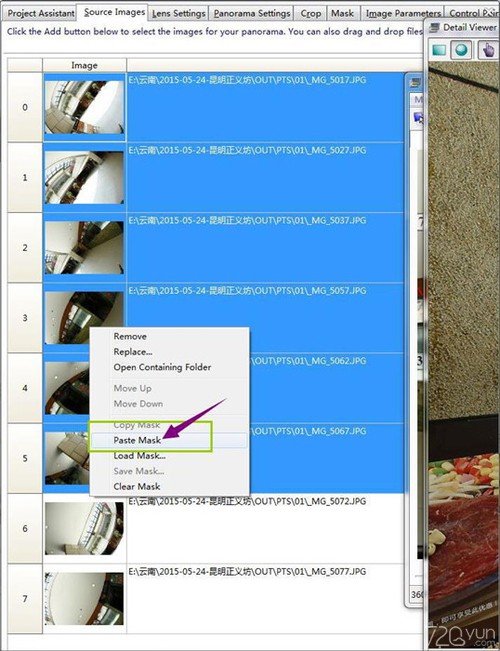
Task: Click the Image column header
Action: pyautogui.click(x=84, y=65)
